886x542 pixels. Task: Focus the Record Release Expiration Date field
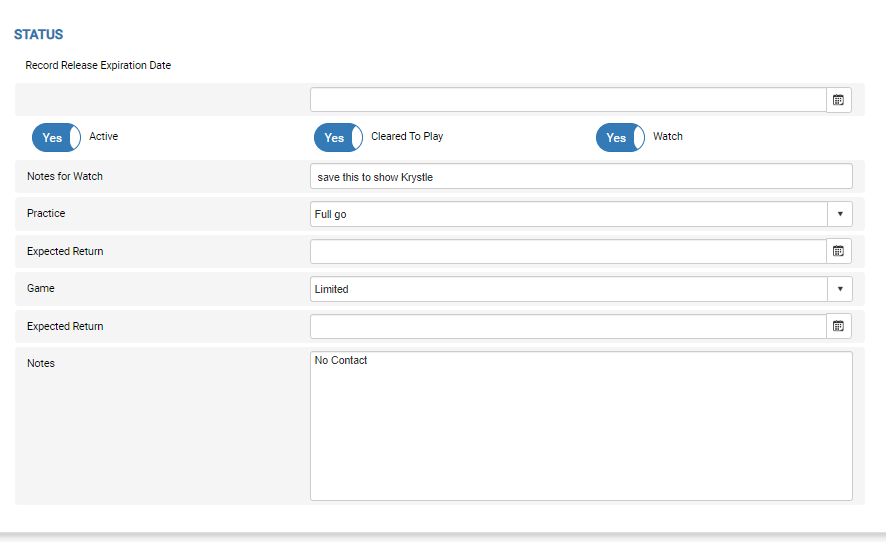[568, 100]
